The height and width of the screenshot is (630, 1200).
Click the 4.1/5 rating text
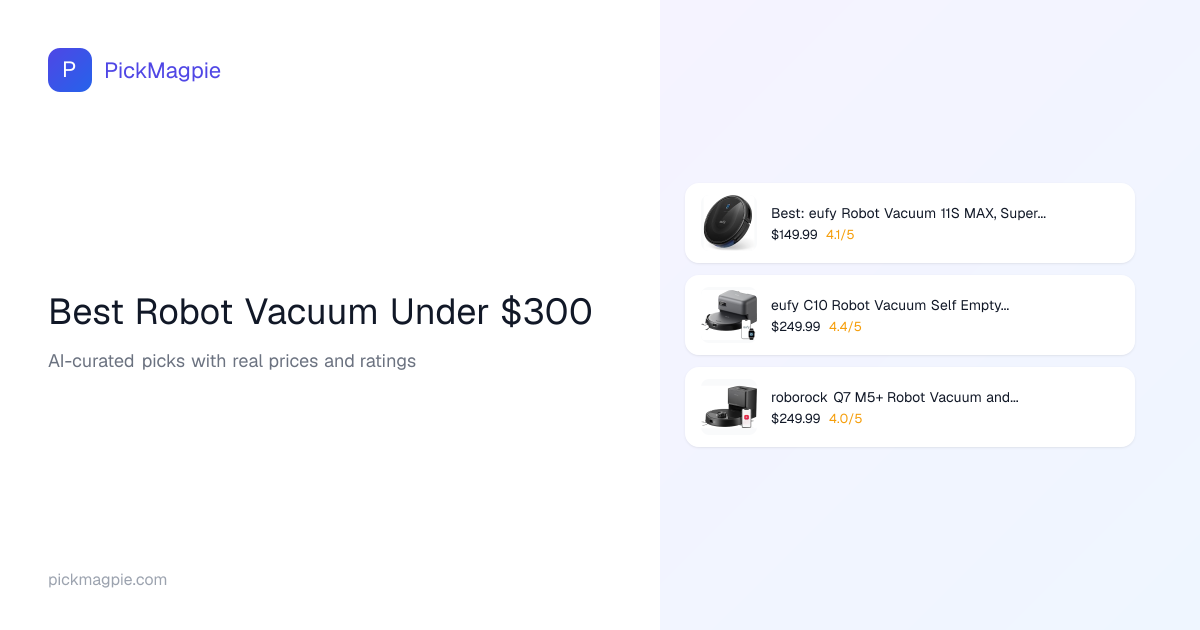point(840,235)
